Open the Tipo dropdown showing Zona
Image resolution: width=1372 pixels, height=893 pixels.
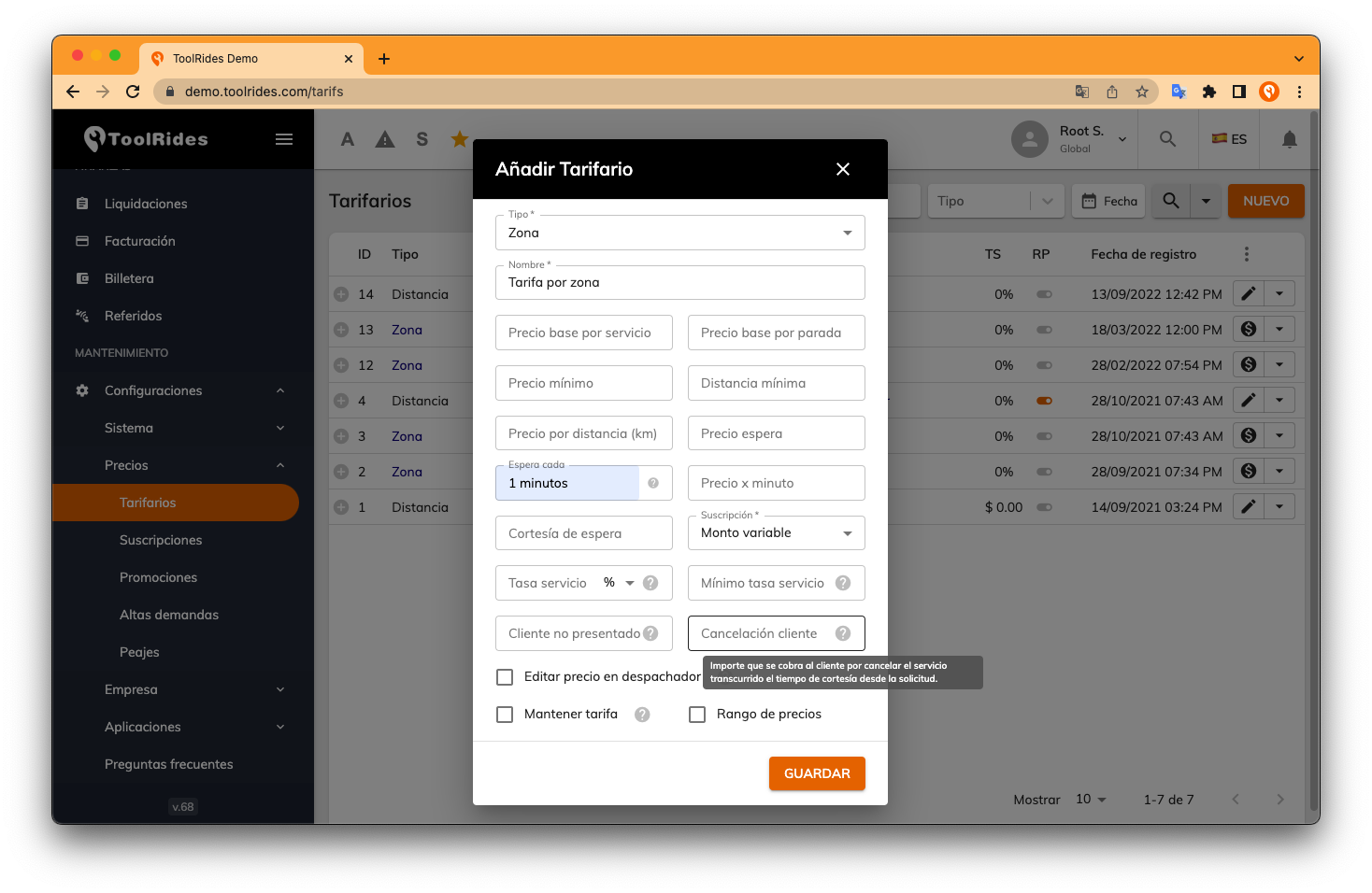[x=679, y=233]
